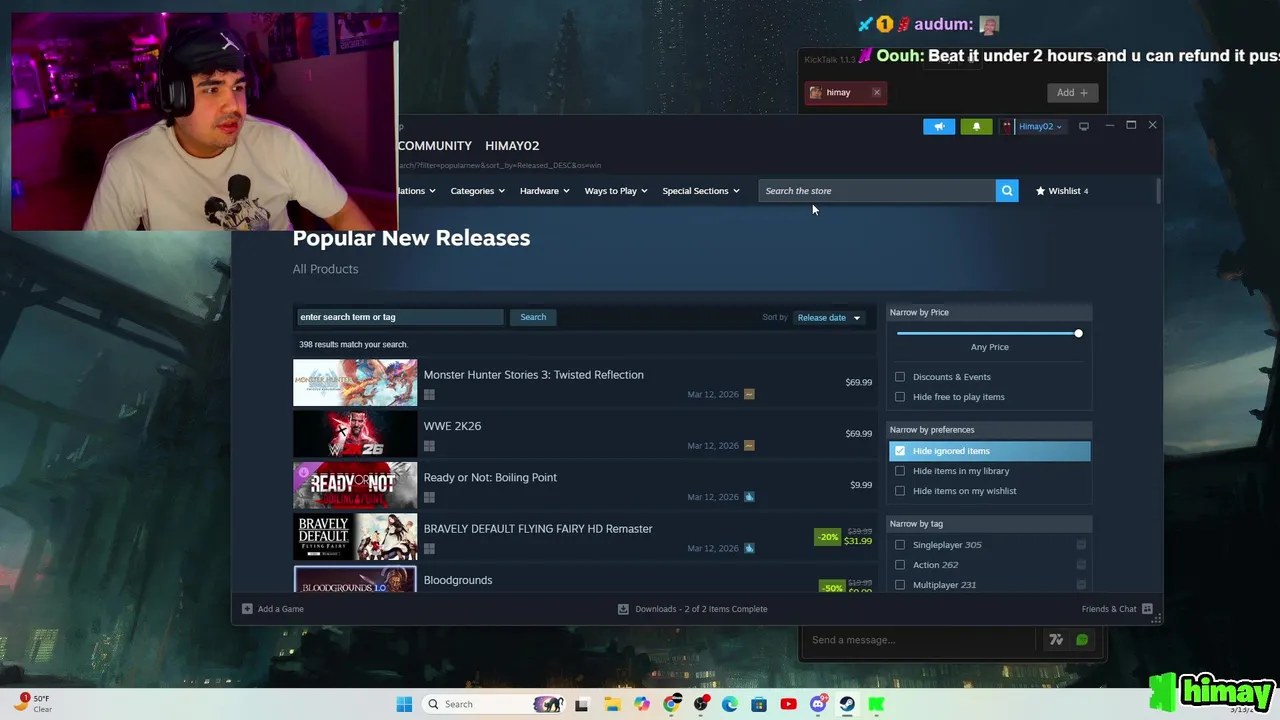Screen dimensions: 1280x720
Task: Open Google Chrome from the taskbar
Action: click(671, 704)
